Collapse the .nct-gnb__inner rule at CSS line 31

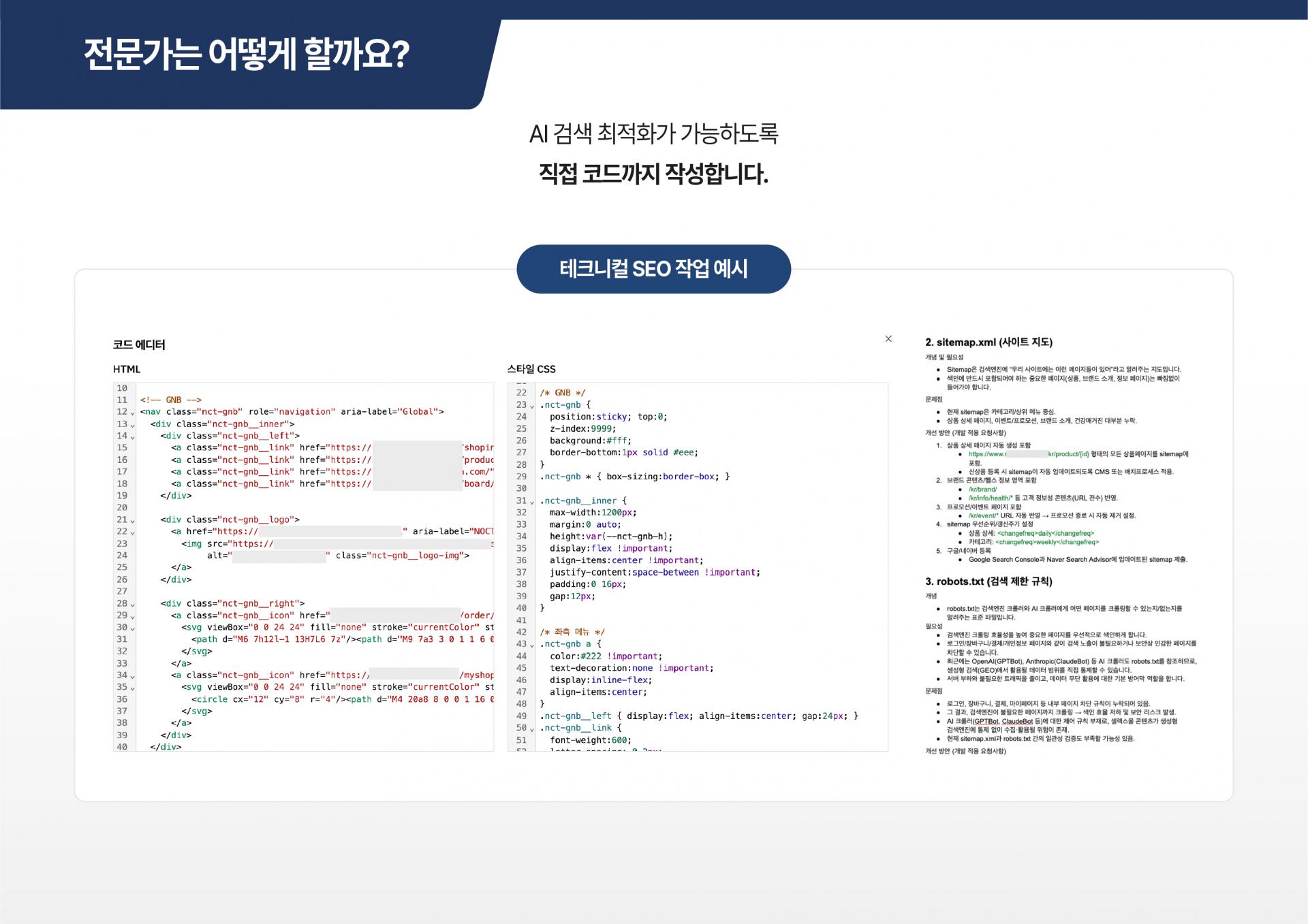(x=532, y=502)
